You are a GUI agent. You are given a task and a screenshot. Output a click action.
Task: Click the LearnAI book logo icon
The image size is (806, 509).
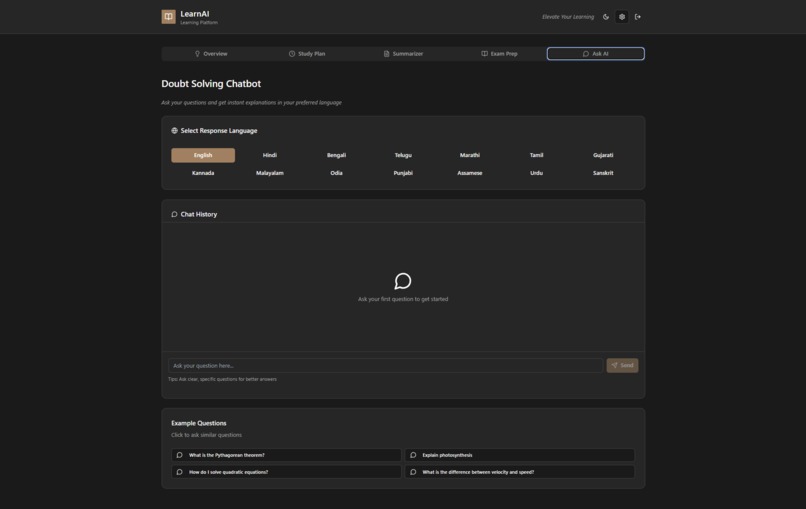pos(168,17)
